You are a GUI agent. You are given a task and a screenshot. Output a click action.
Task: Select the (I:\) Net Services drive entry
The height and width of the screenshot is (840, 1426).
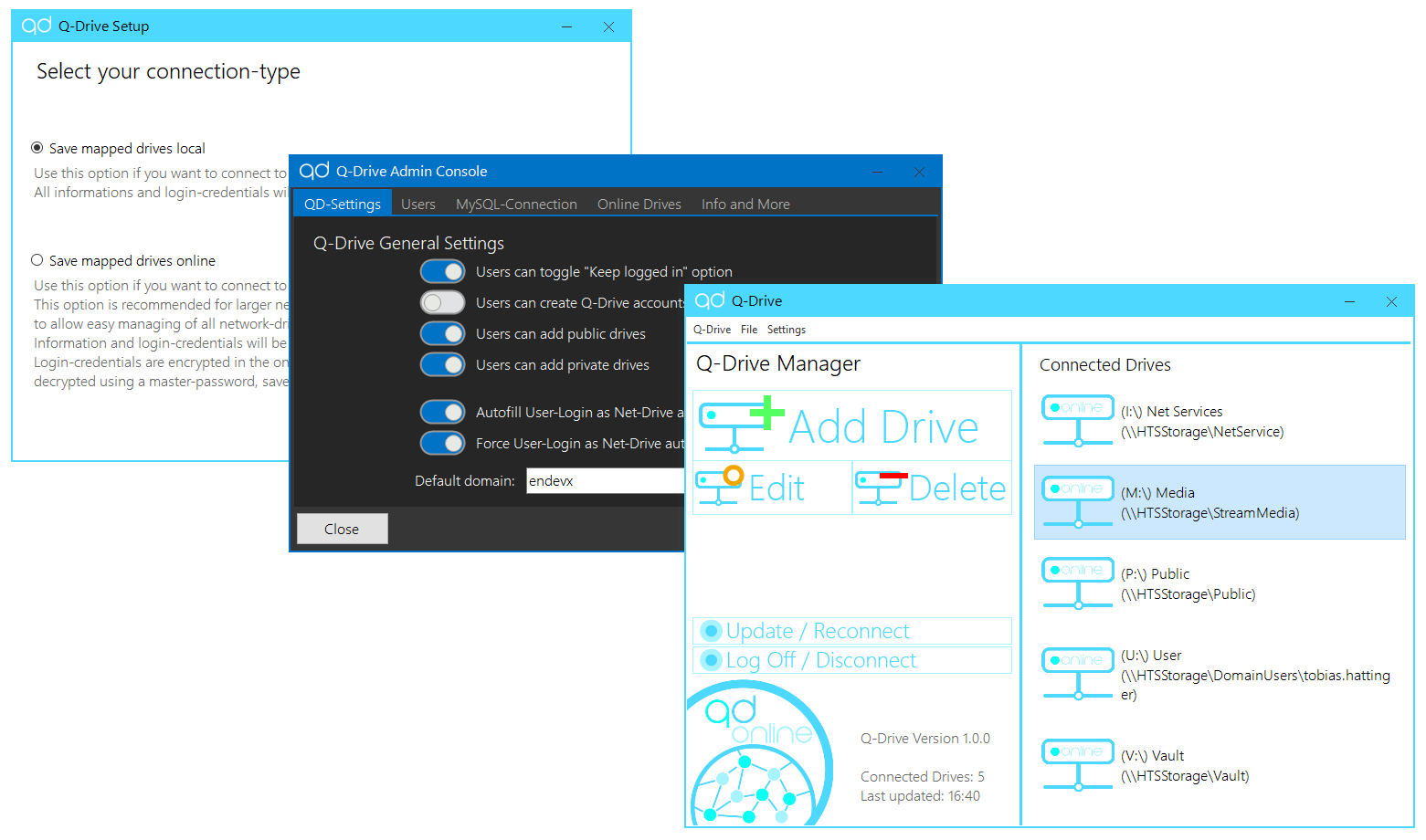[1220, 421]
